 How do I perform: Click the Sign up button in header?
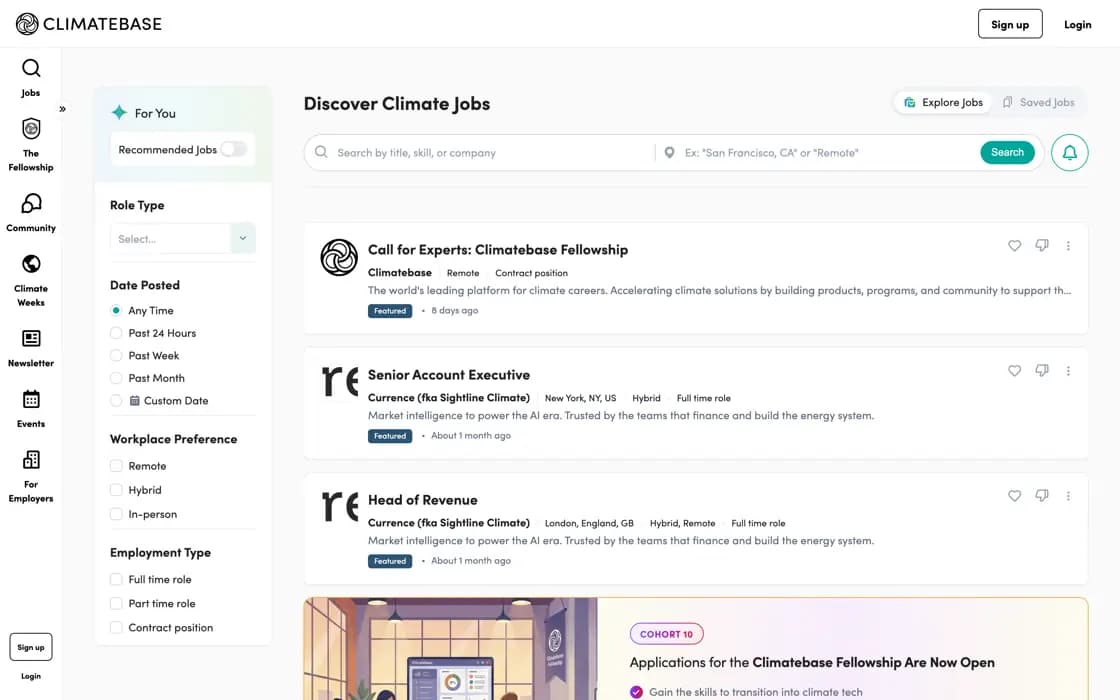1010,24
